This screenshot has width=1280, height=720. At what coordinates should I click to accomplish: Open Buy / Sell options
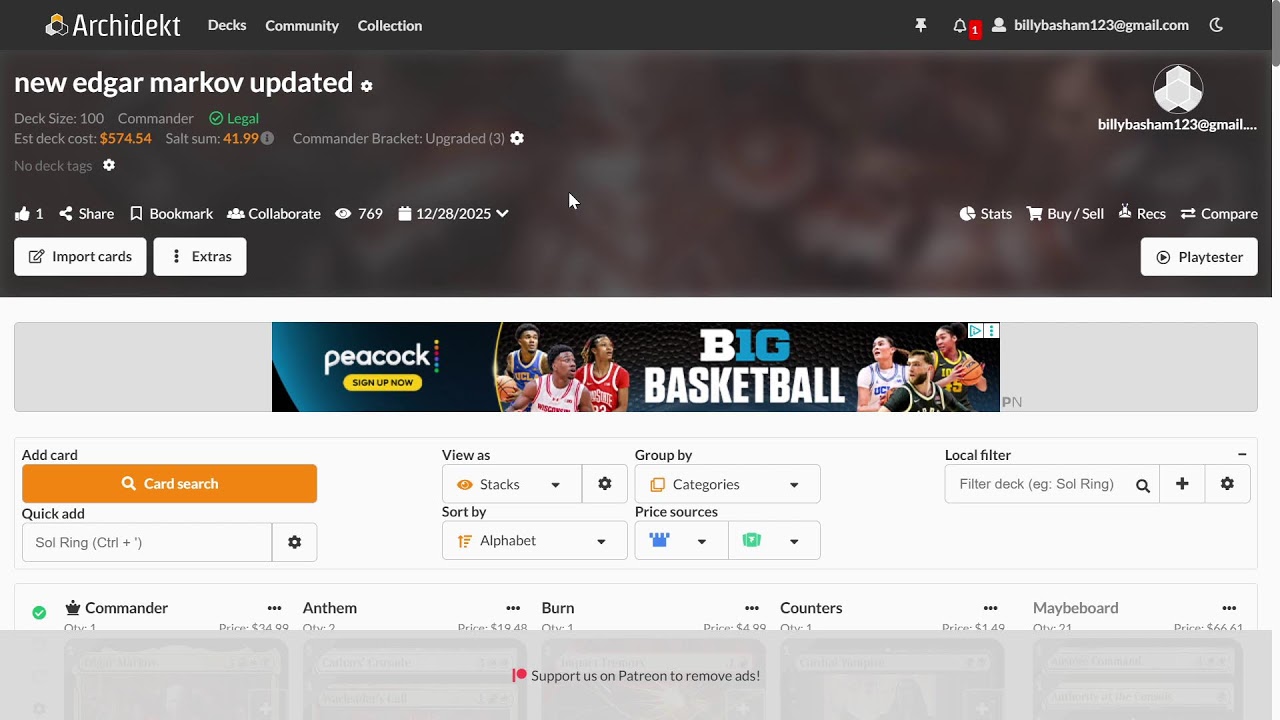point(1066,214)
